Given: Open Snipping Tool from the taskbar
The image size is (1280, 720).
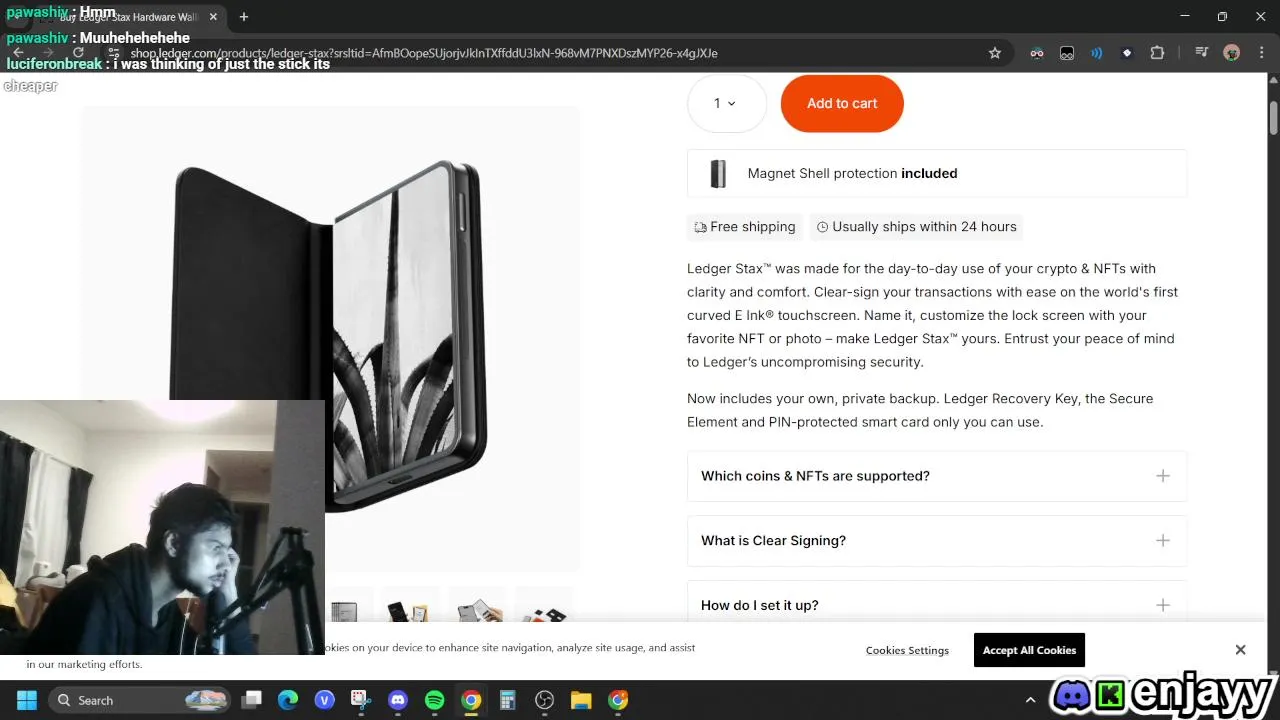Looking at the screenshot, I should pos(361,700).
